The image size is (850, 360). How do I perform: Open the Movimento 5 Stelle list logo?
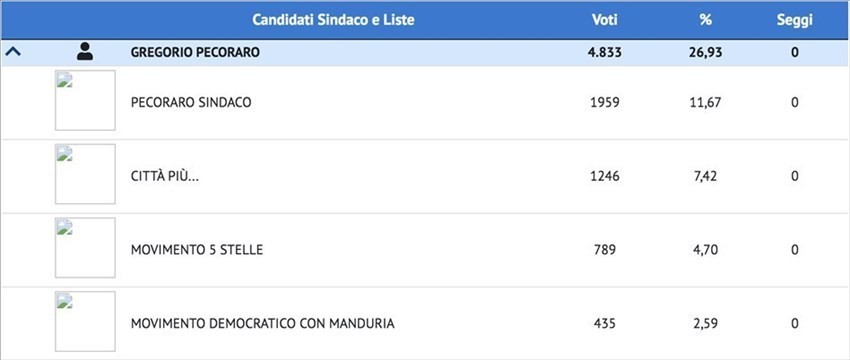click(x=85, y=248)
